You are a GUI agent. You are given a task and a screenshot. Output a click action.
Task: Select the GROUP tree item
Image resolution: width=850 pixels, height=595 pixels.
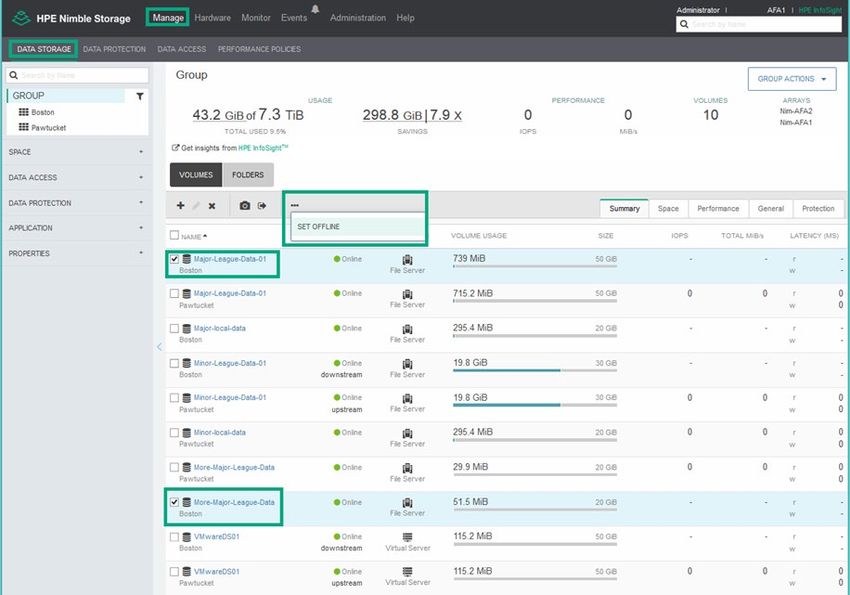pyautogui.click(x=66, y=96)
